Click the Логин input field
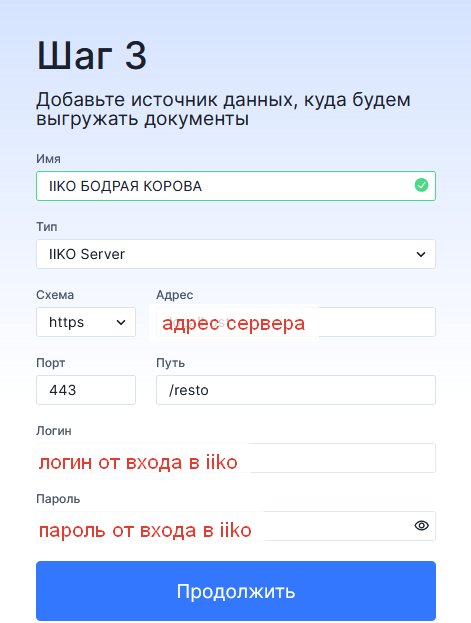The width and height of the screenshot is (471, 623). tap(236, 458)
